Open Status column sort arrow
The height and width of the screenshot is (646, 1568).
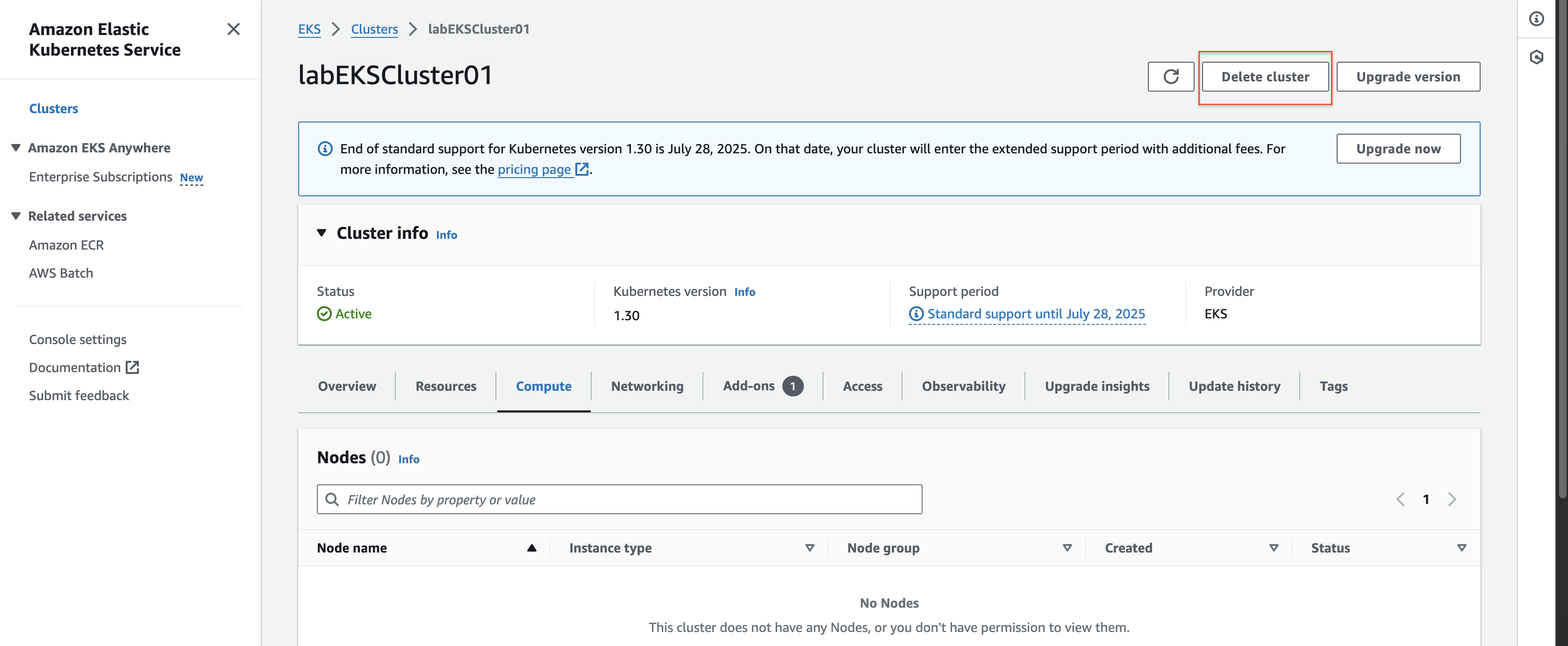pos(1461,548)
